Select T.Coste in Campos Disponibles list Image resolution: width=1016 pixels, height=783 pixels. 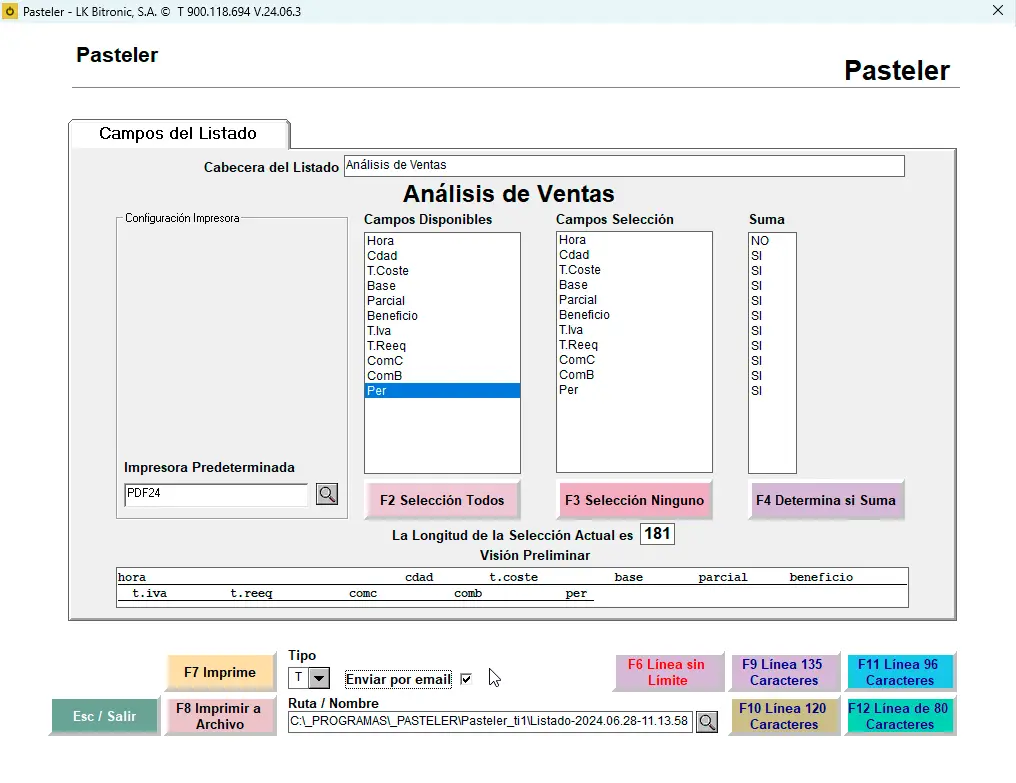tap(442, 270)
